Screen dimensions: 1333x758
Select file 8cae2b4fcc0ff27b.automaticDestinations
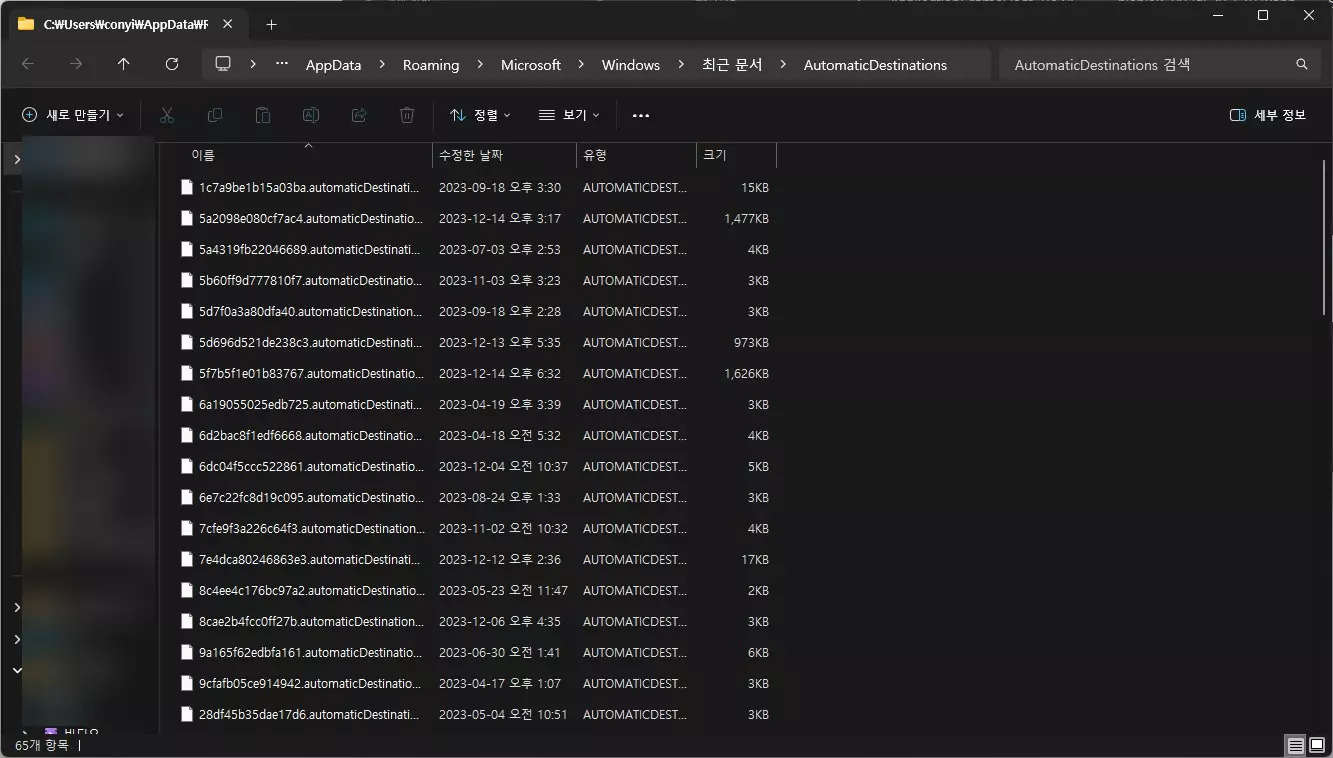tap(311, 621)
